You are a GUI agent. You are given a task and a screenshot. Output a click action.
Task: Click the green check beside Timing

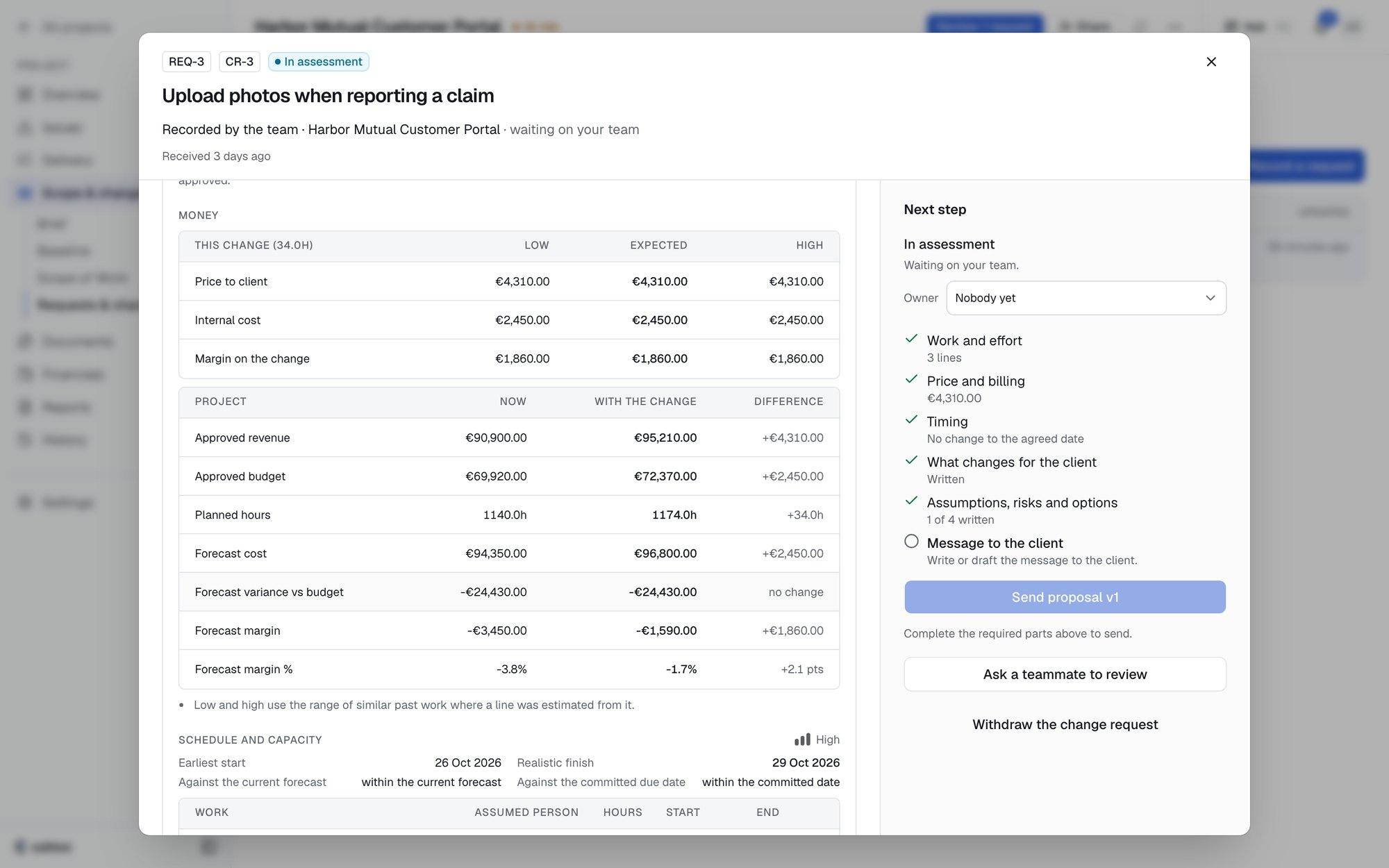pos(911,419)
